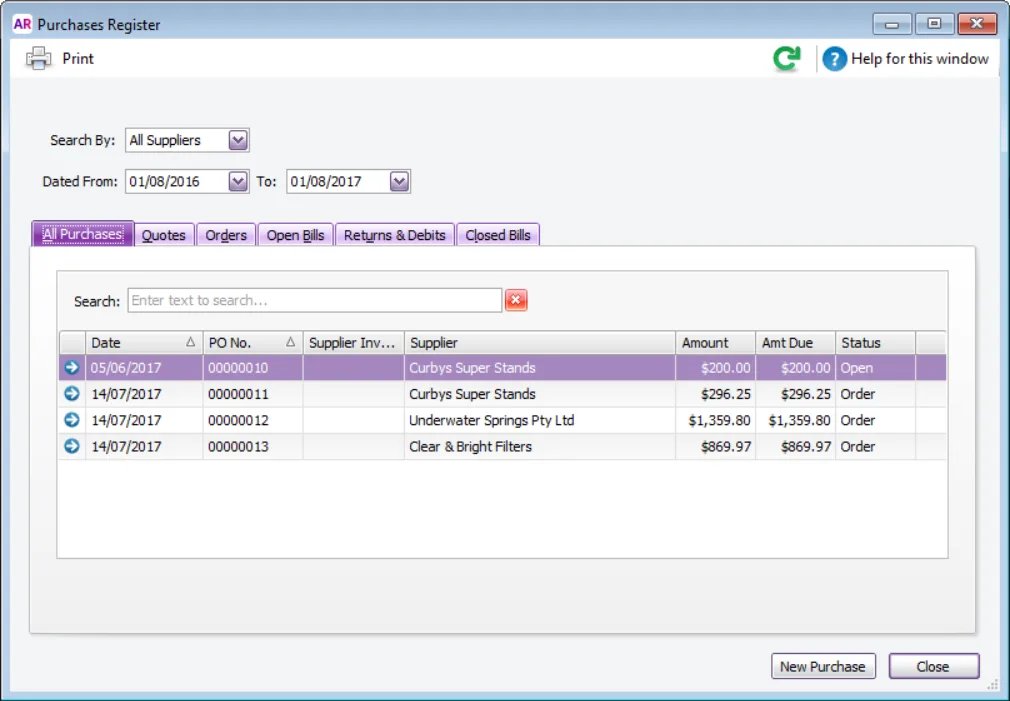Maximize the Purchases Register window
Screen dimensions: 1010x701
934,24
